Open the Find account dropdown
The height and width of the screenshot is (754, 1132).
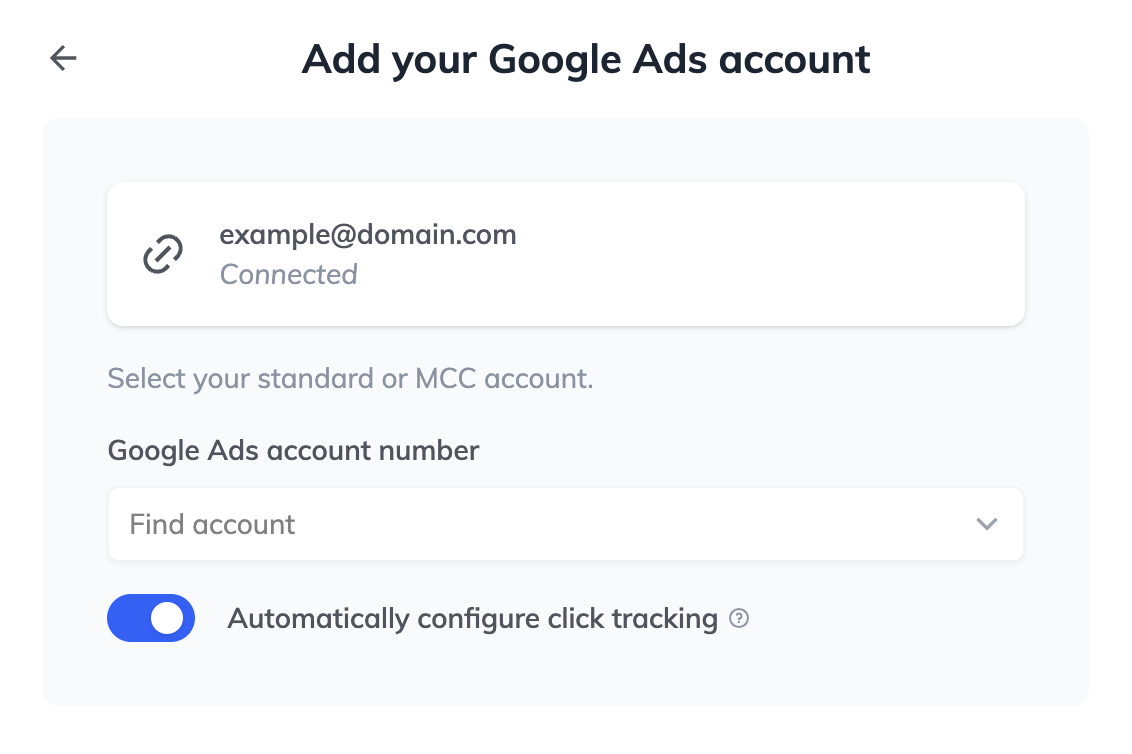pyautogui.click(x=565, y=524)
